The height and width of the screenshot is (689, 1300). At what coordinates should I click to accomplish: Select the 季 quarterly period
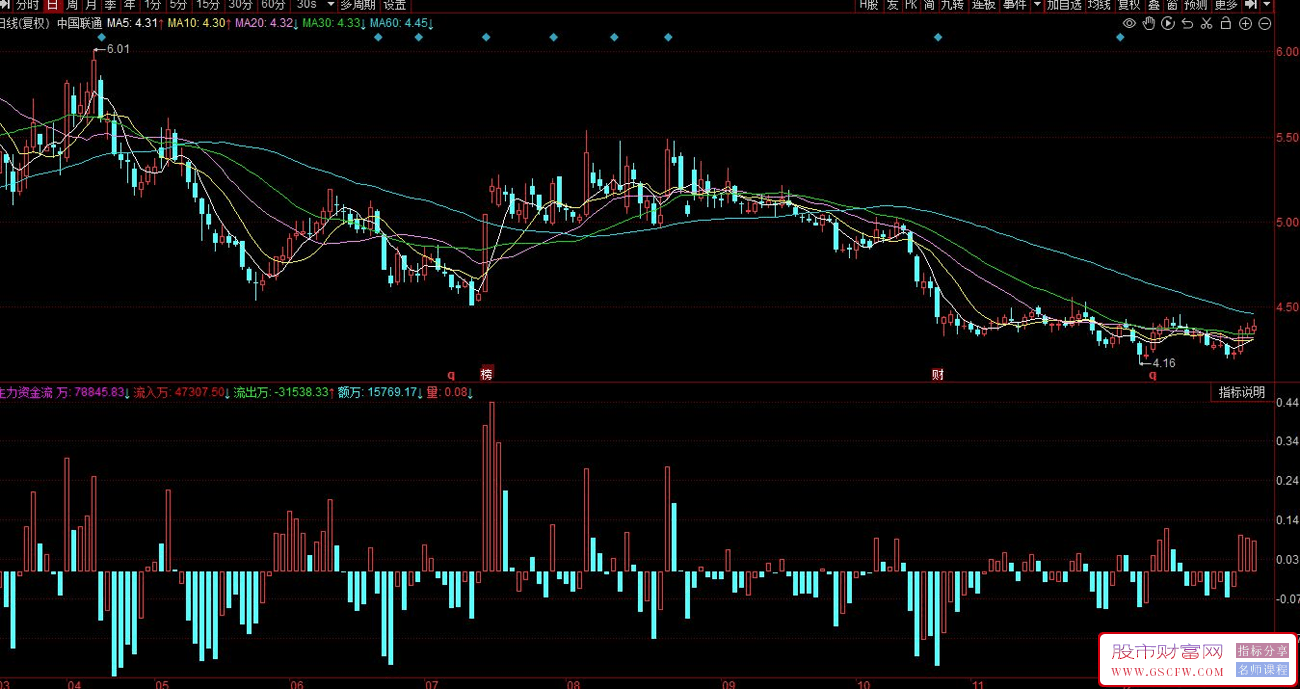point(110,5)
